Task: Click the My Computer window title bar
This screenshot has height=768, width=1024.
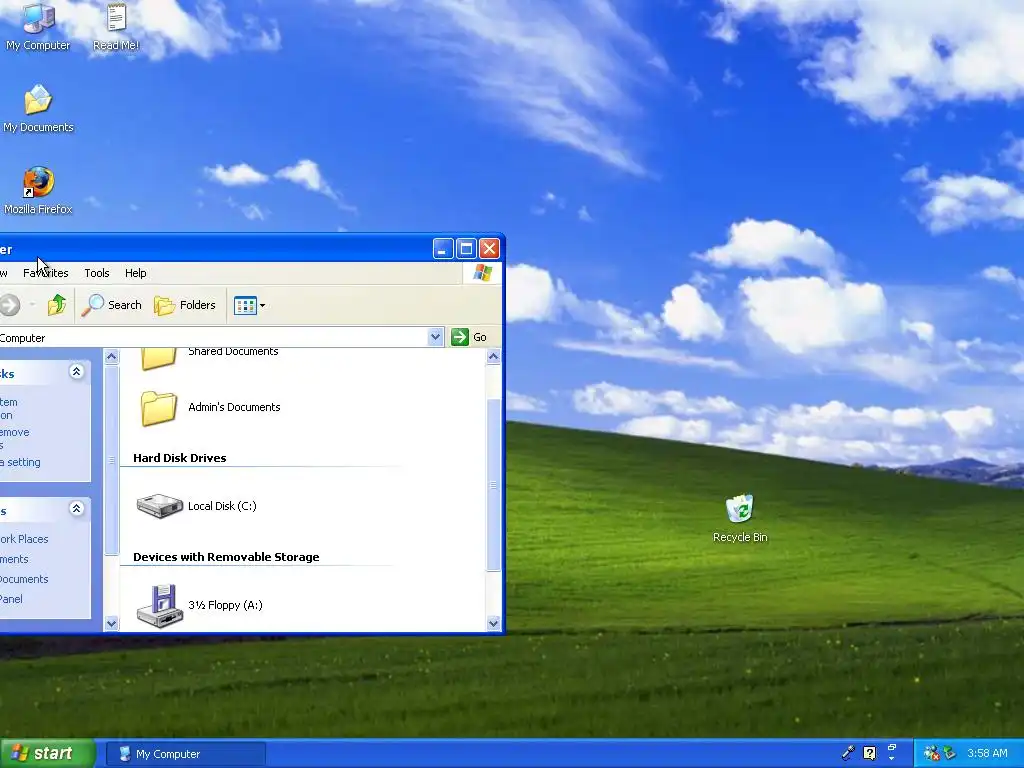Action: [216, 249]
